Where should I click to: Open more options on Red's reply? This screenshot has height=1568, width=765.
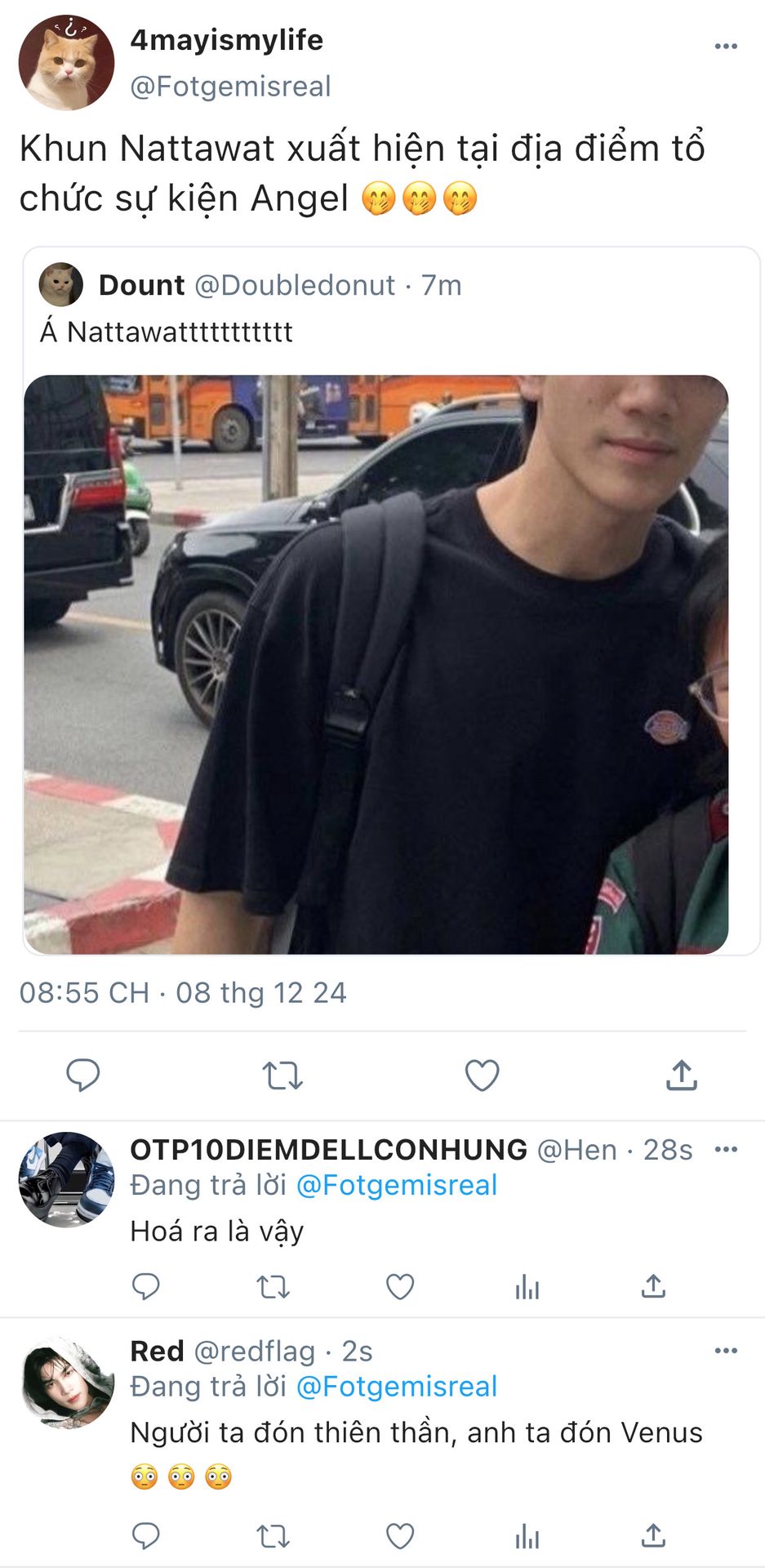[x=725, y=1350]
